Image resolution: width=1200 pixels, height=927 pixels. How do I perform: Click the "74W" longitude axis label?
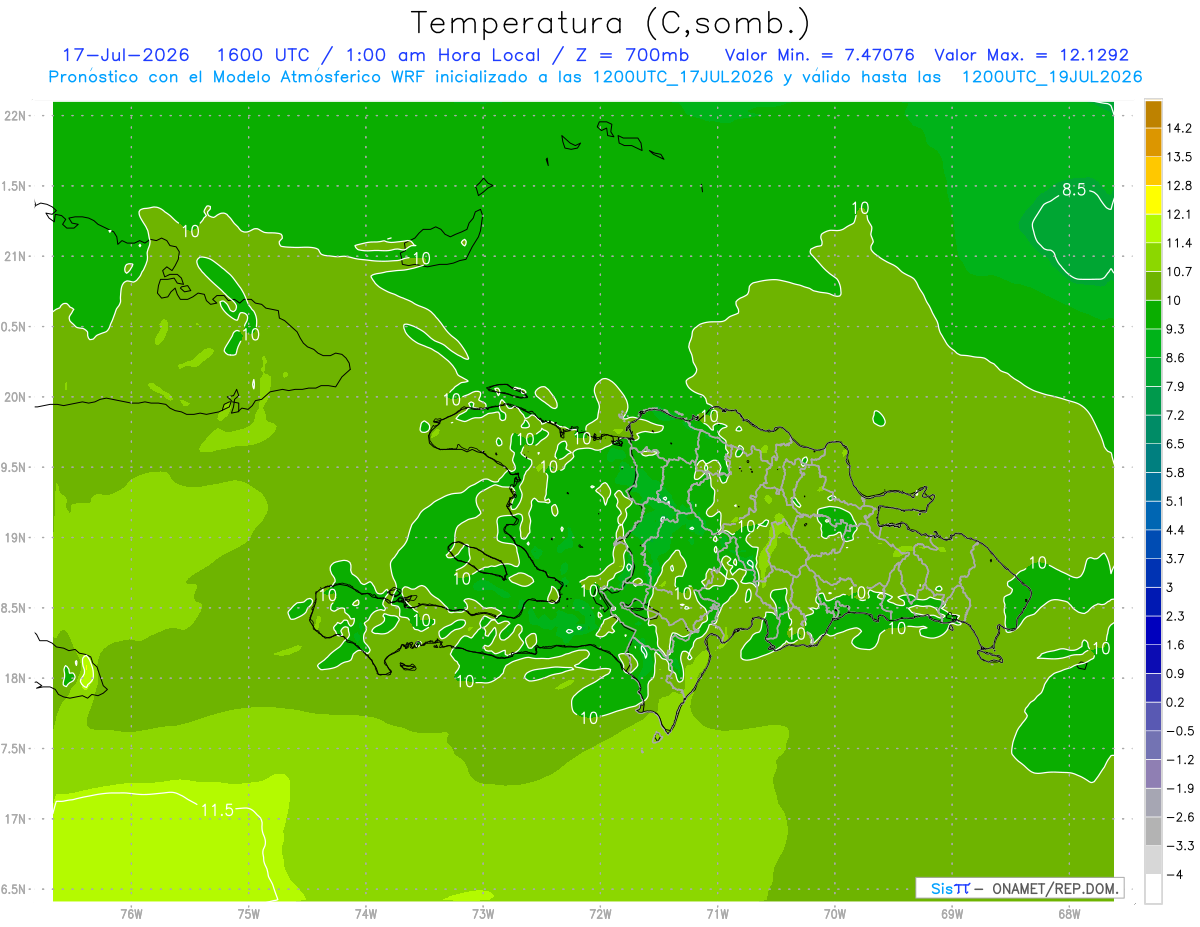(366, 913)
